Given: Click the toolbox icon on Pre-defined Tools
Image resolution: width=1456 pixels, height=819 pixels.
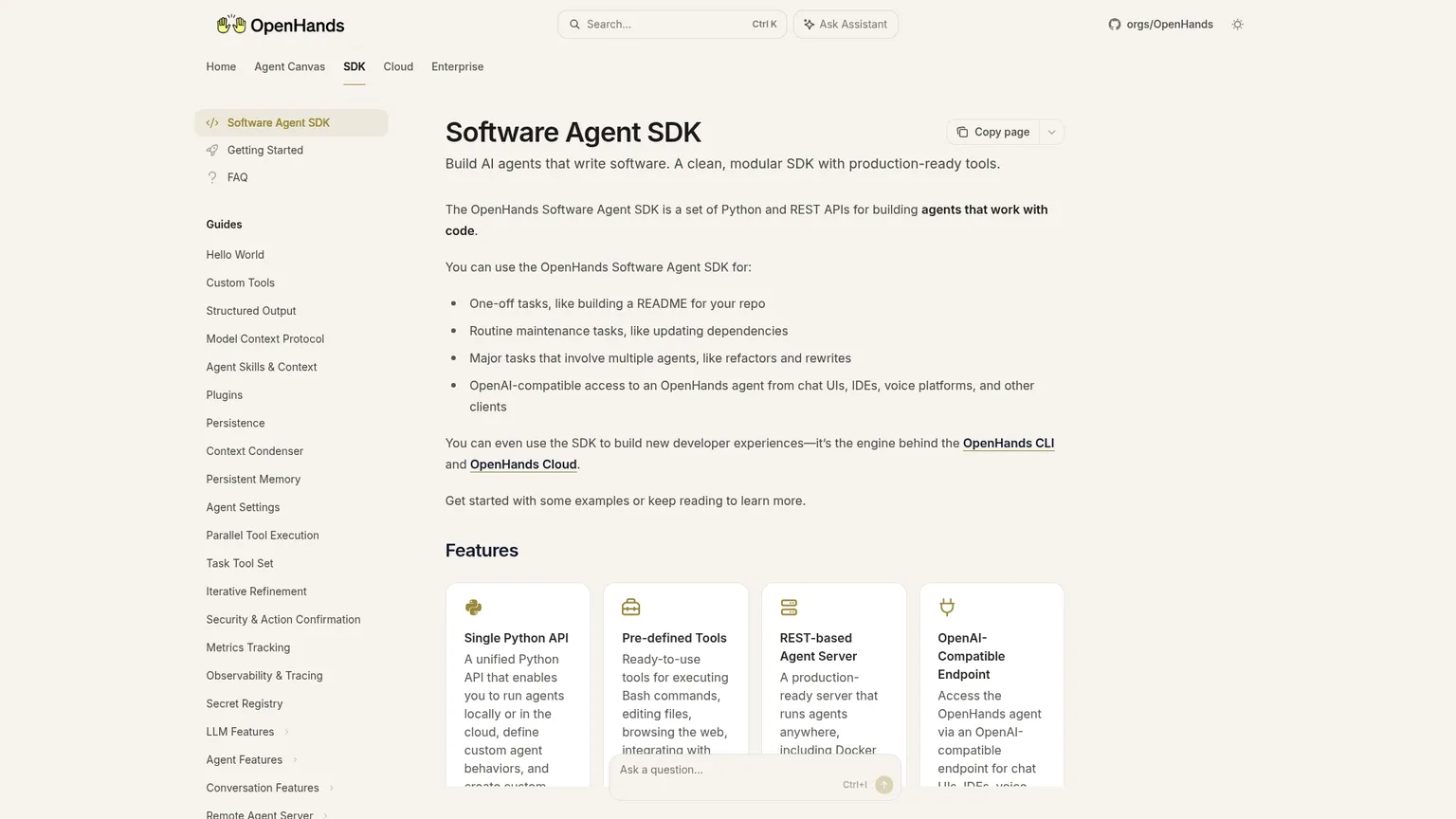Looking at the screenshot, I should click(x=631, y=607).
